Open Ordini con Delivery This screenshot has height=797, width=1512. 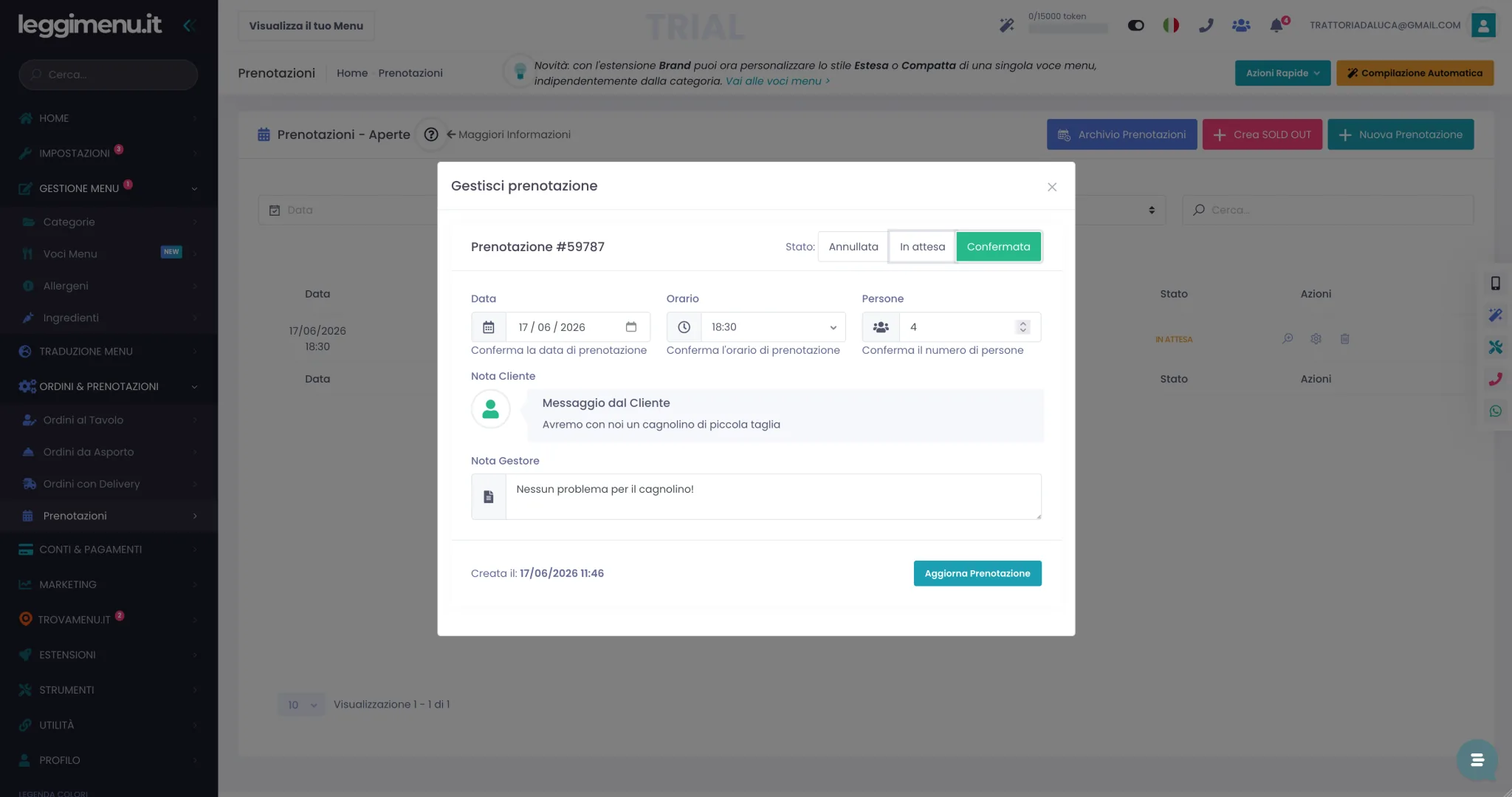109,484
